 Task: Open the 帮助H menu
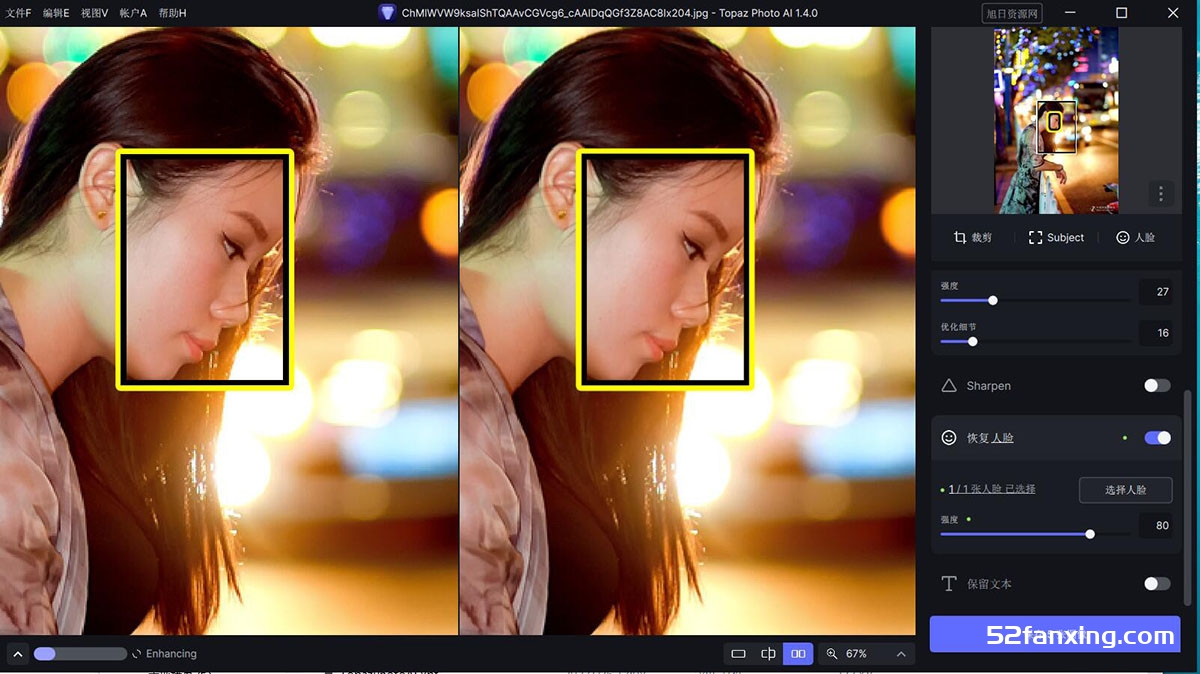[172, 13]
